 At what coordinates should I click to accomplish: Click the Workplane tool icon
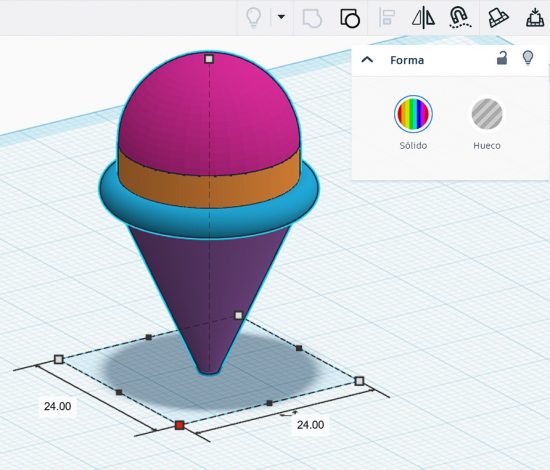click(x=498, y=18)
